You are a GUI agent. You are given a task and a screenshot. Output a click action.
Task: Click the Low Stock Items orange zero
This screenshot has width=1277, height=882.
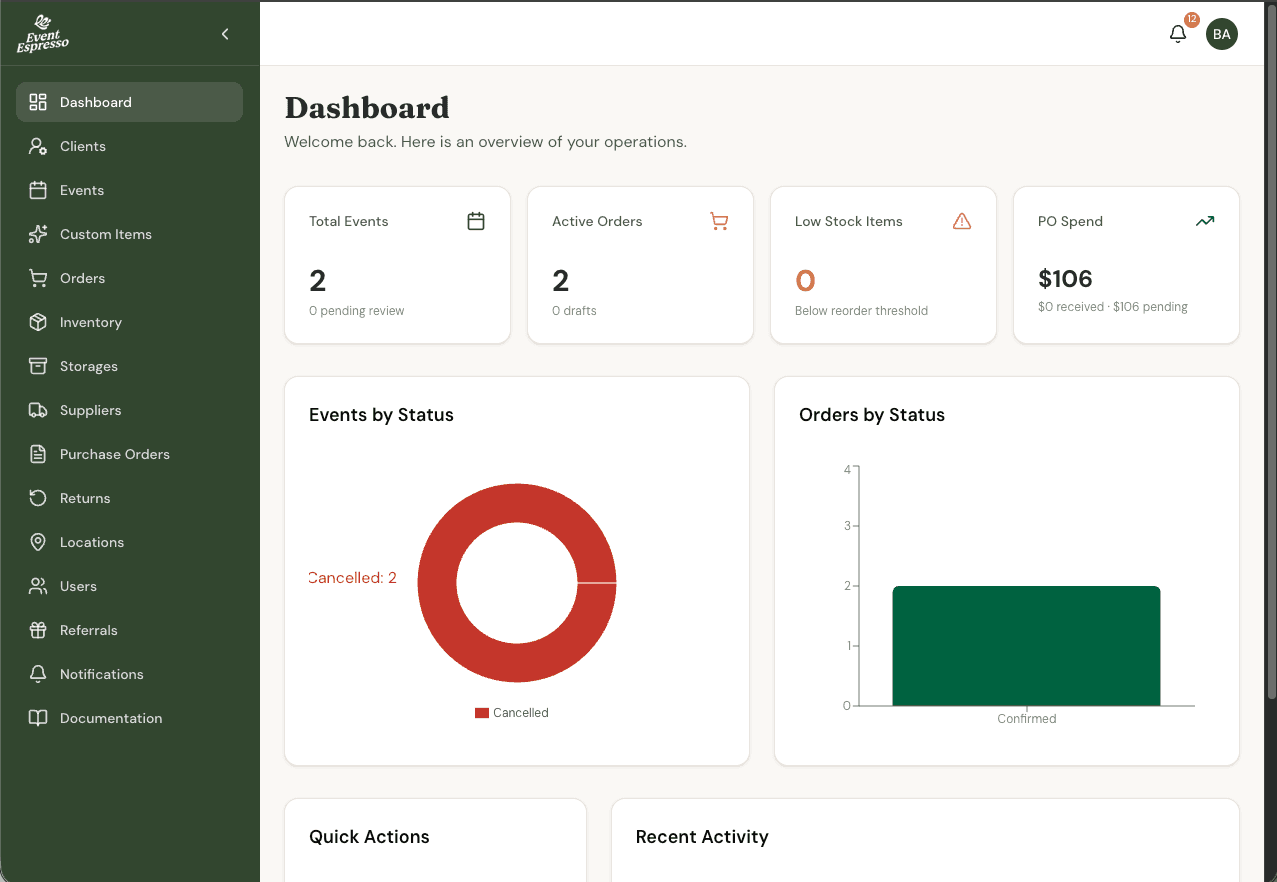pos(805,281)
